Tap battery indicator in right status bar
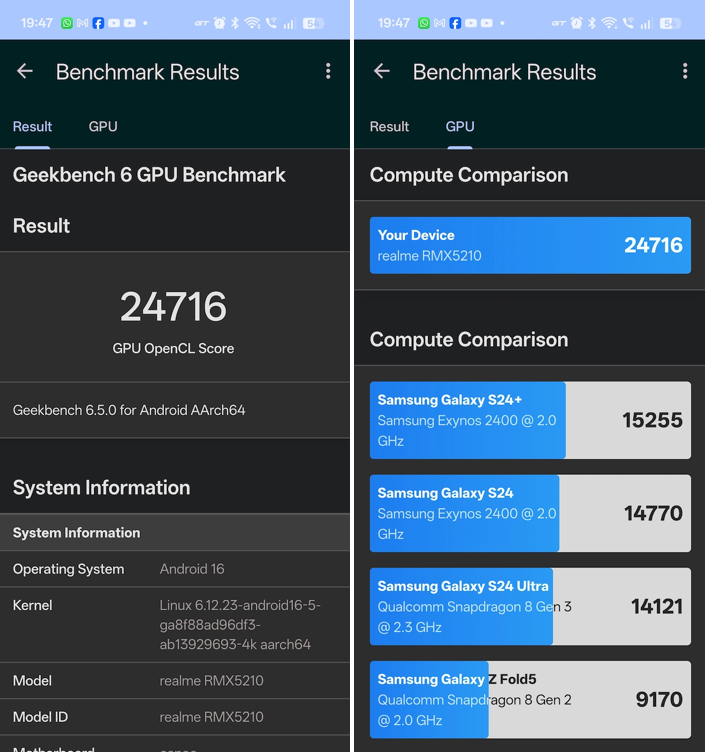This screenshot has width=705, height=752. tap(670, 23)
